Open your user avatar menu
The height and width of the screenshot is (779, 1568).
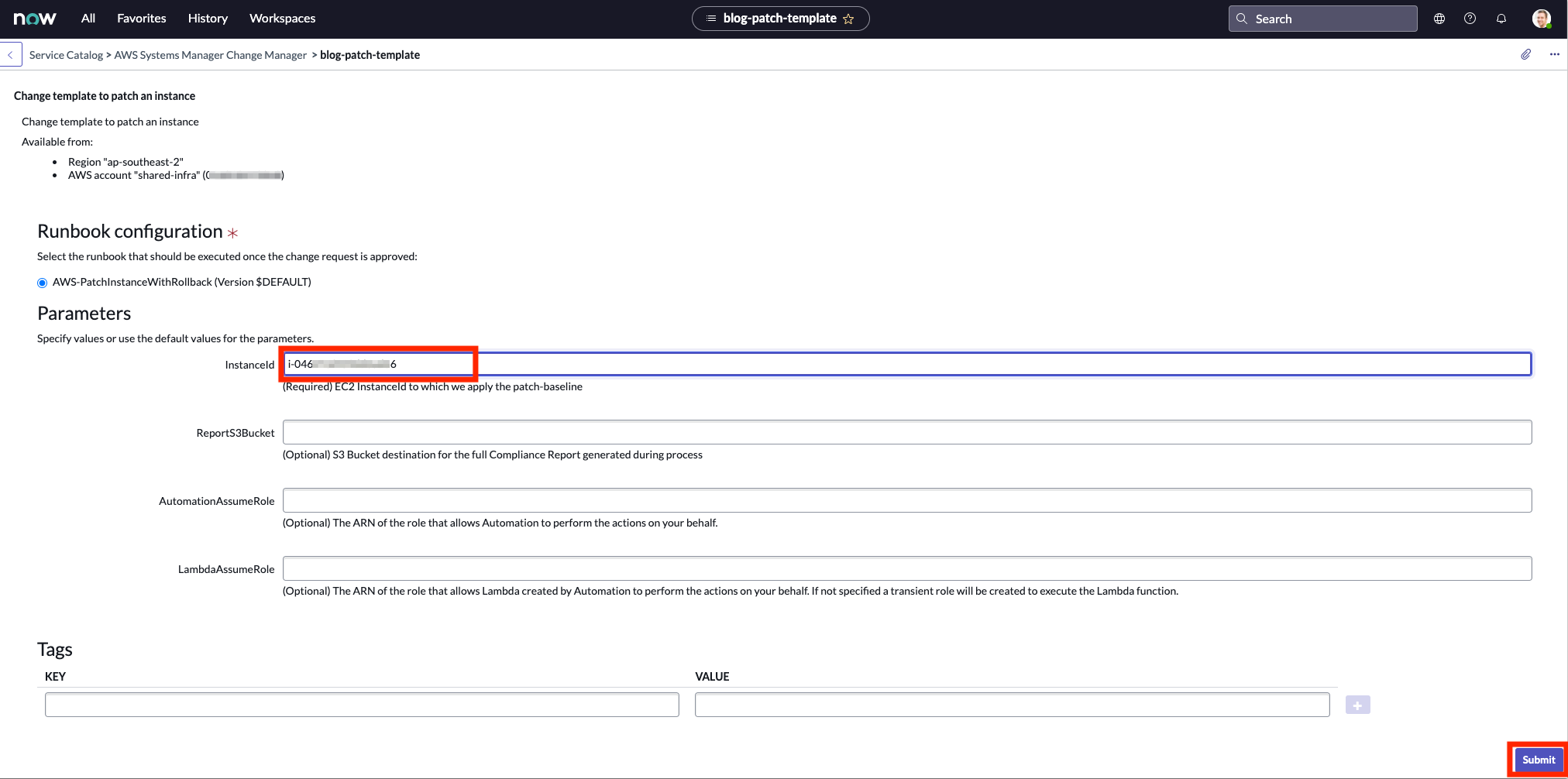pyautogui.click(x=1542, y=18)
